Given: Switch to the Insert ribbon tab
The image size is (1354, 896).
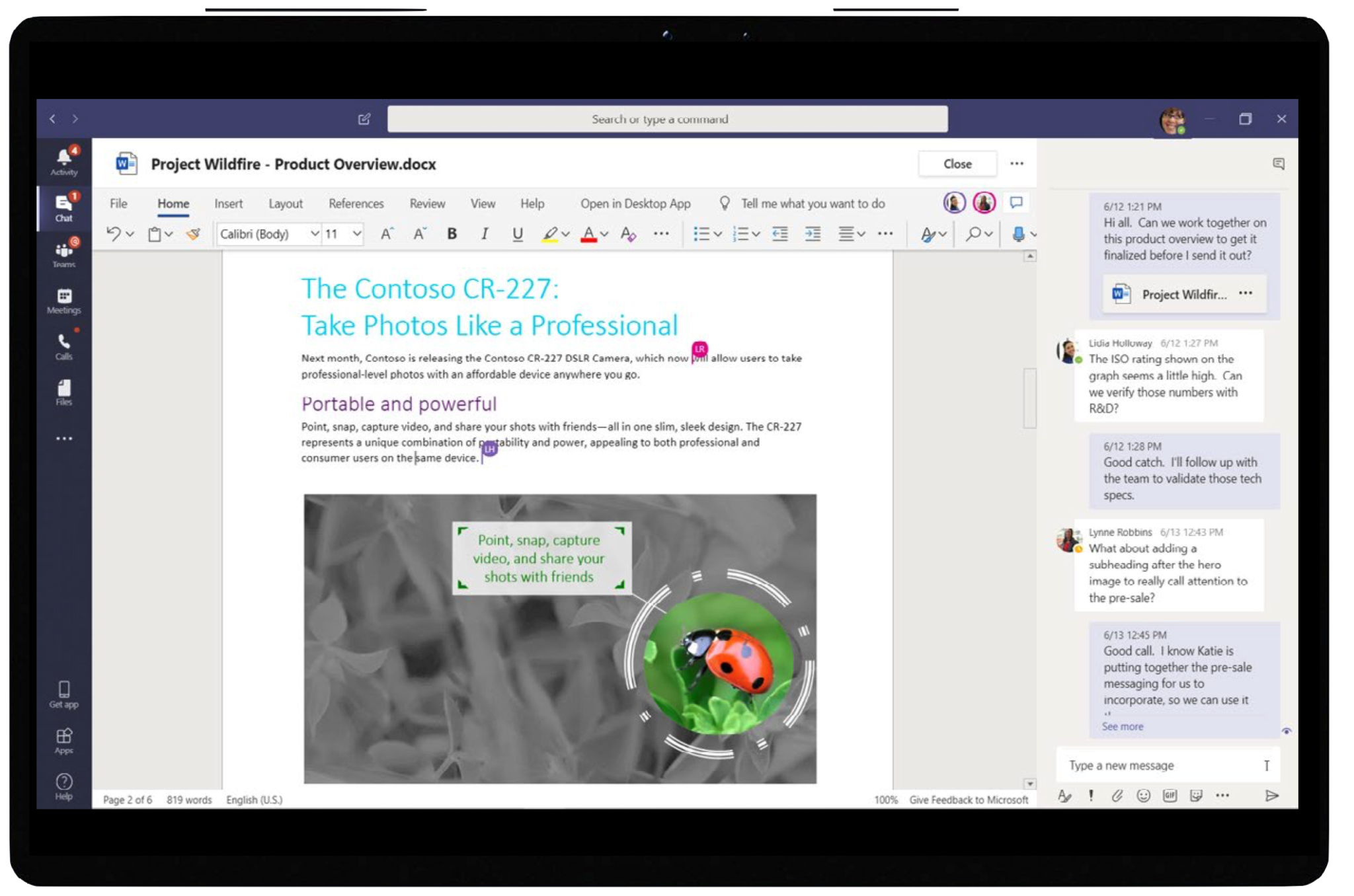Looking at the screenshot, I should coord(229,204).
